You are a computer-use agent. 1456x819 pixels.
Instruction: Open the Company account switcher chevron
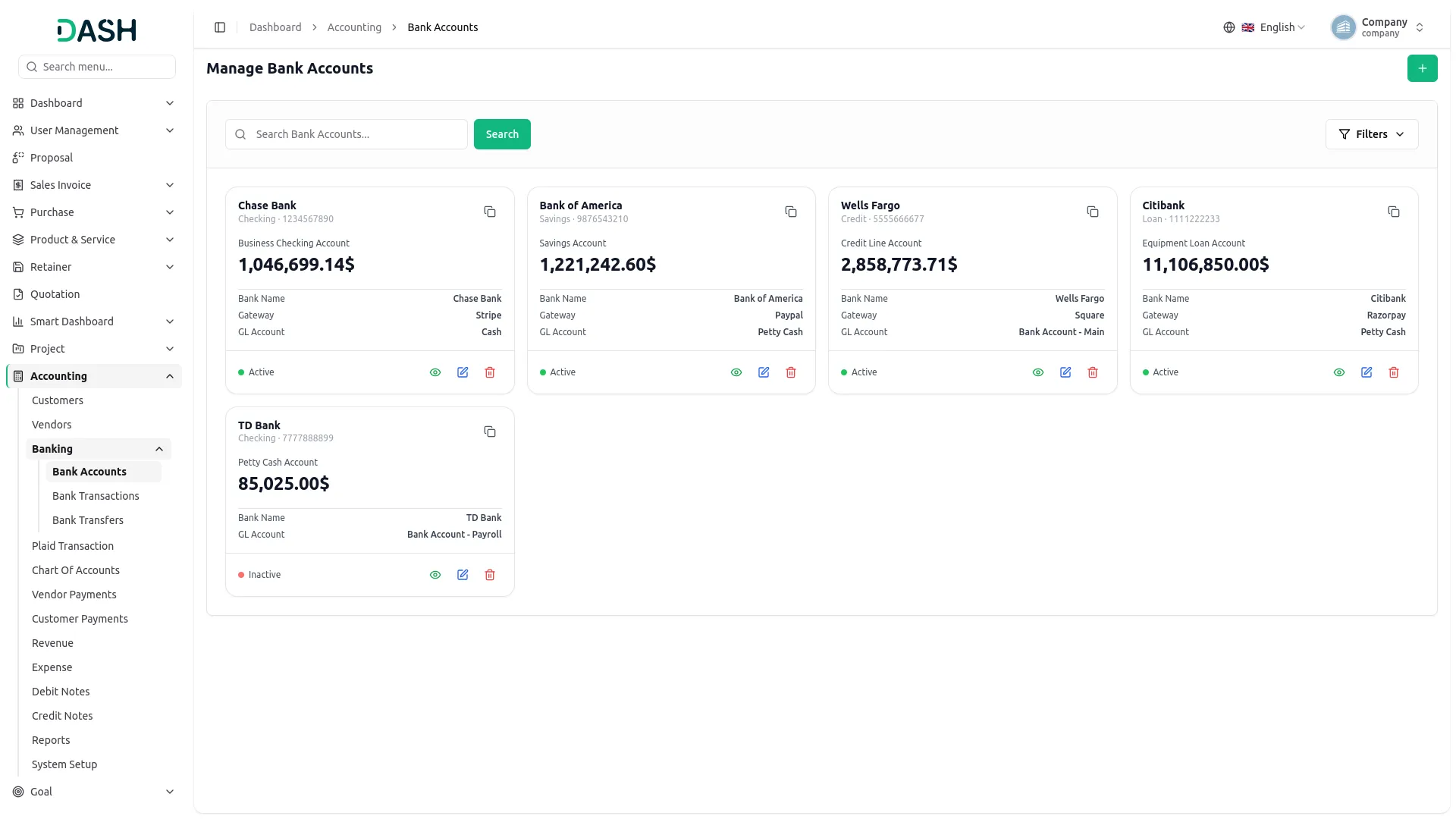tap(1420, 27)
